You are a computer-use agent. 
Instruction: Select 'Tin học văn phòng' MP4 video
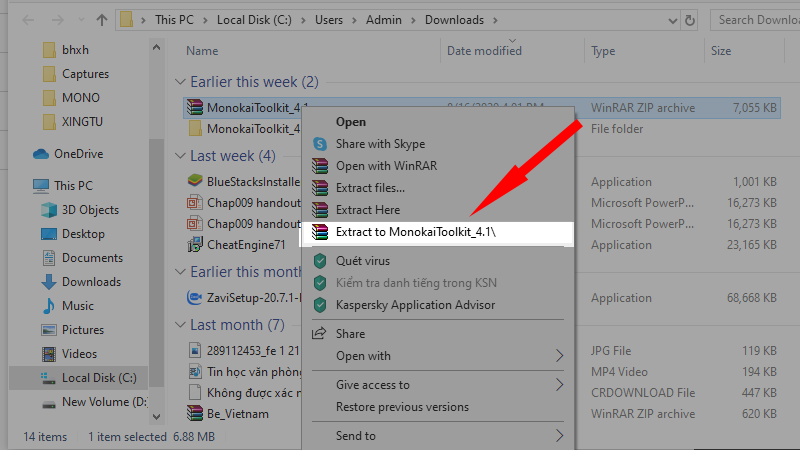point(245,371)
